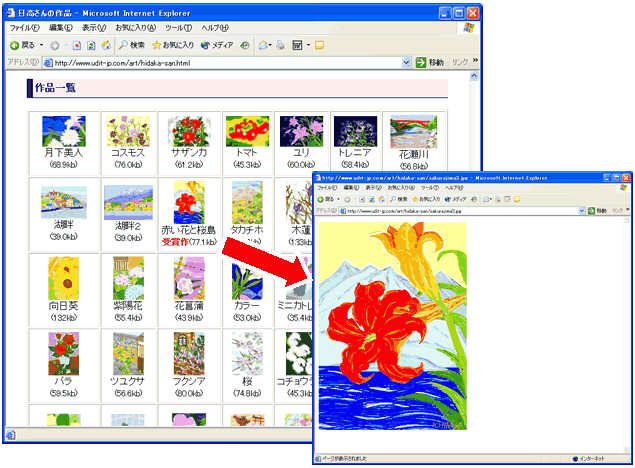Viewport: 635px width, 468px height.
Task: Open the サザンカ artwork thumbnail
Action: tap(189, 131)
